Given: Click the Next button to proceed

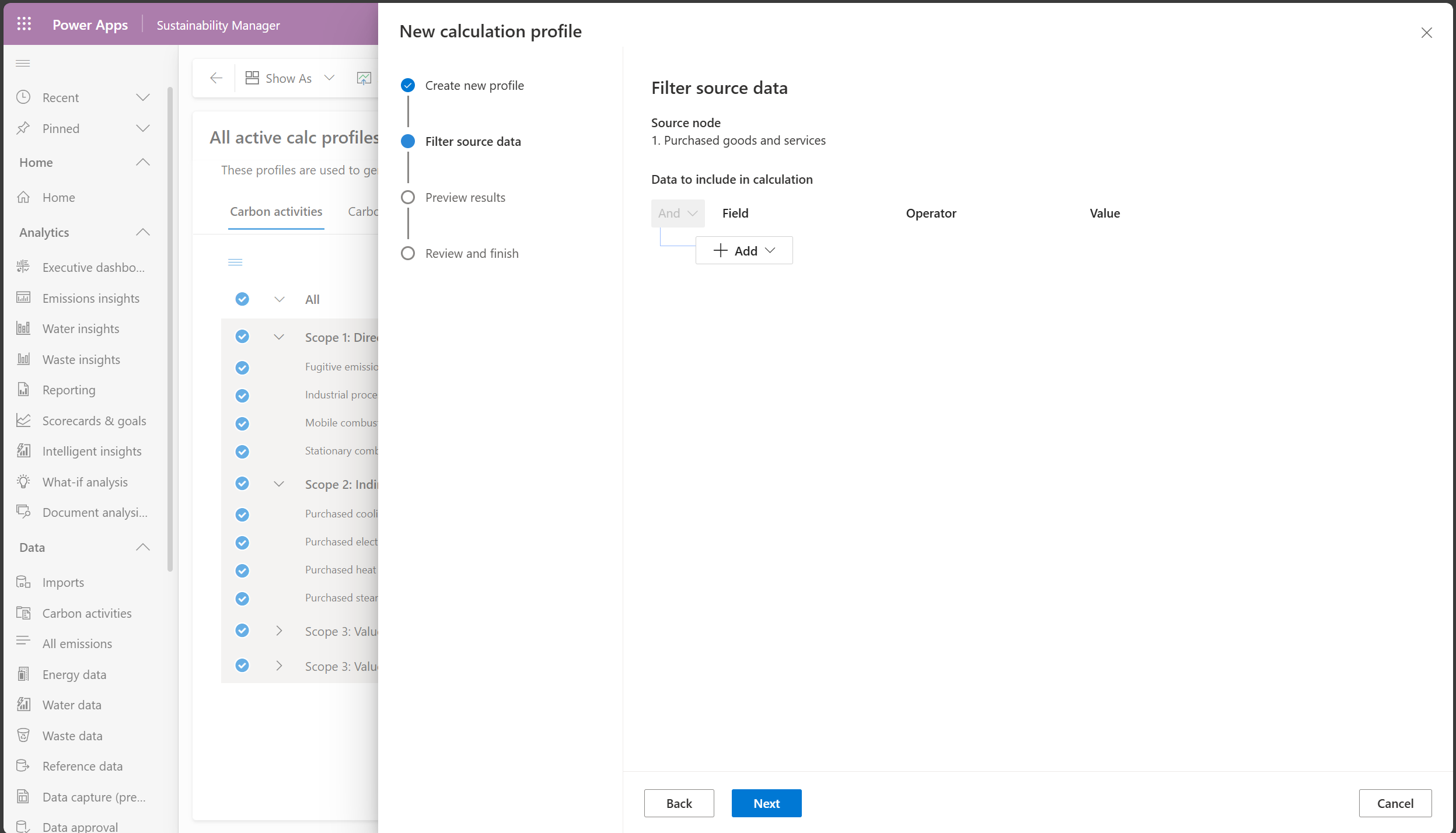Looking at the screenshot, I should (767, 803).
